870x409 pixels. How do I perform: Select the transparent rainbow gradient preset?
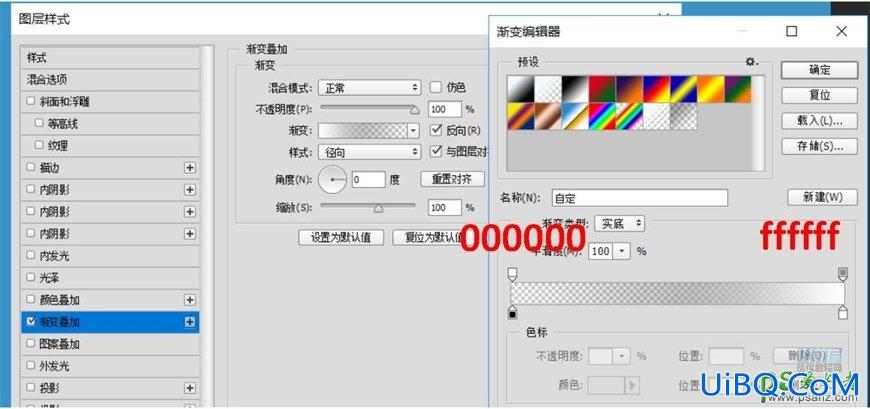coord(629,117)
